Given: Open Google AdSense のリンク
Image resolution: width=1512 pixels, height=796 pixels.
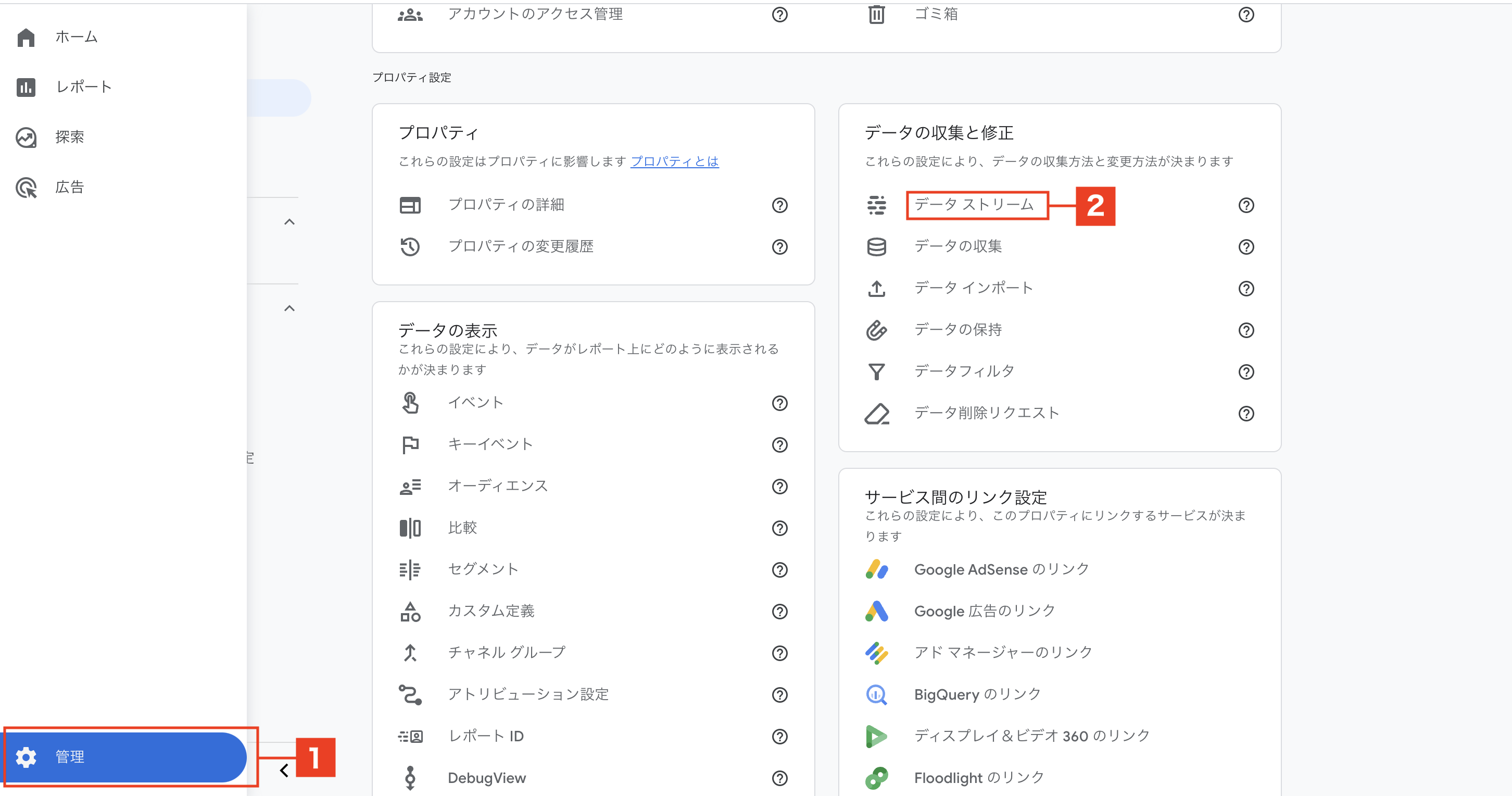Looking at the screenshot, I should (1001, 569).
